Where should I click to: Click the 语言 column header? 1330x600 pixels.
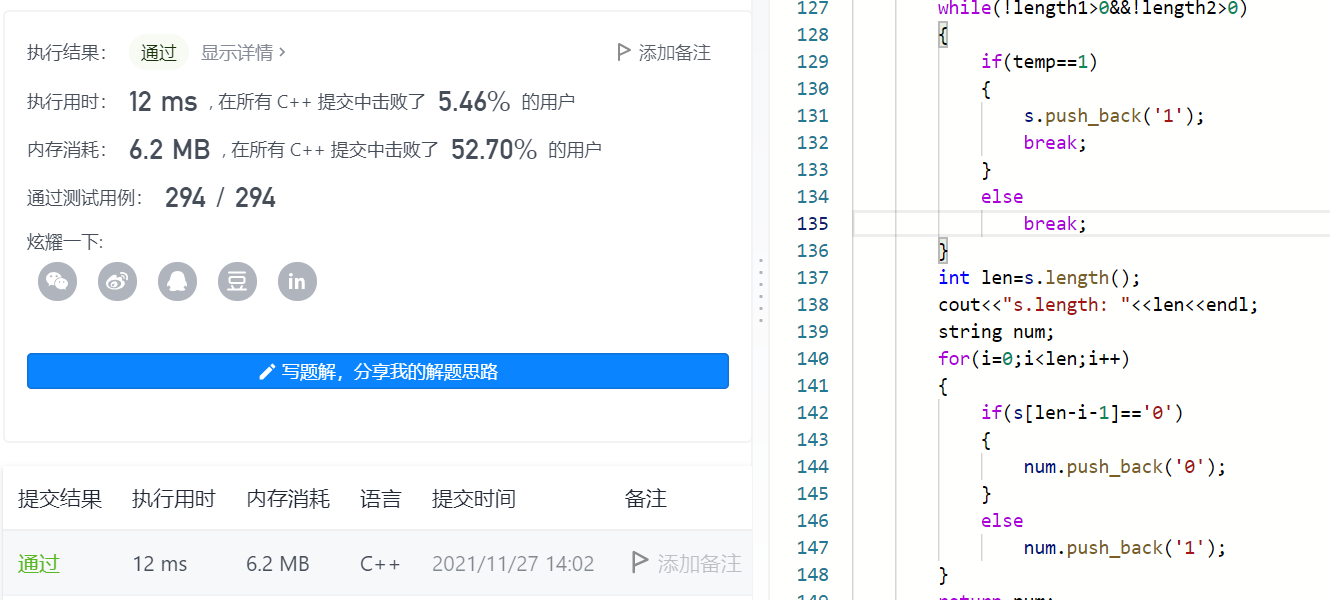380,498
